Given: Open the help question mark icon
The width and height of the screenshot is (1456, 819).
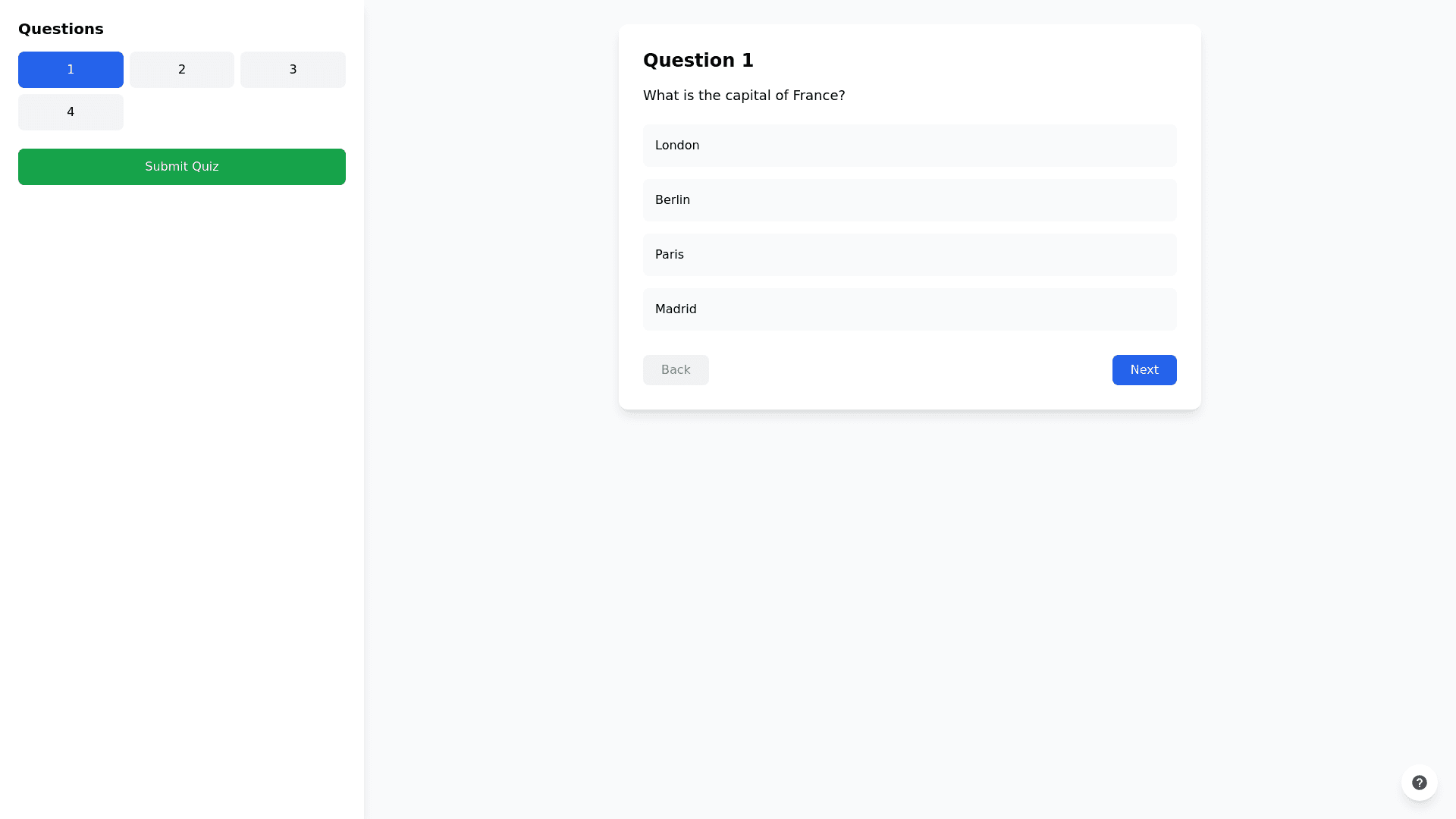Looking at the screenshot, I should coord(1419,783).
